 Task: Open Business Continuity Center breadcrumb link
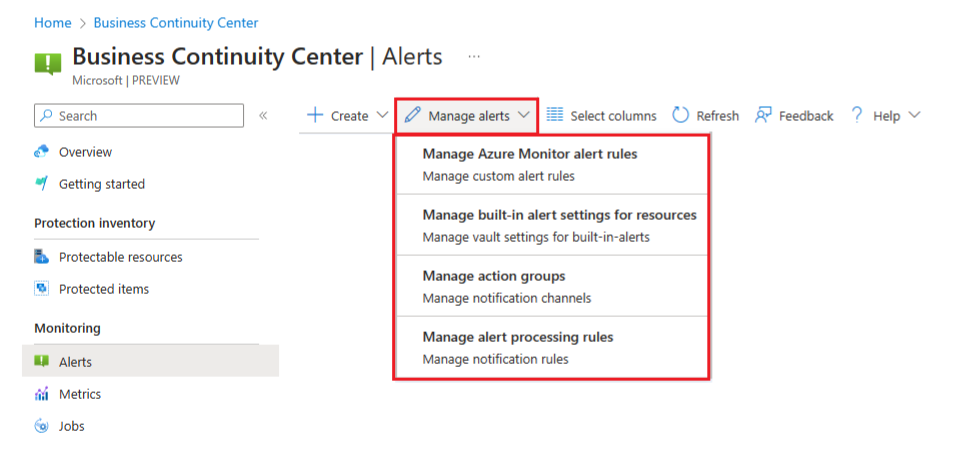(176, 23)
